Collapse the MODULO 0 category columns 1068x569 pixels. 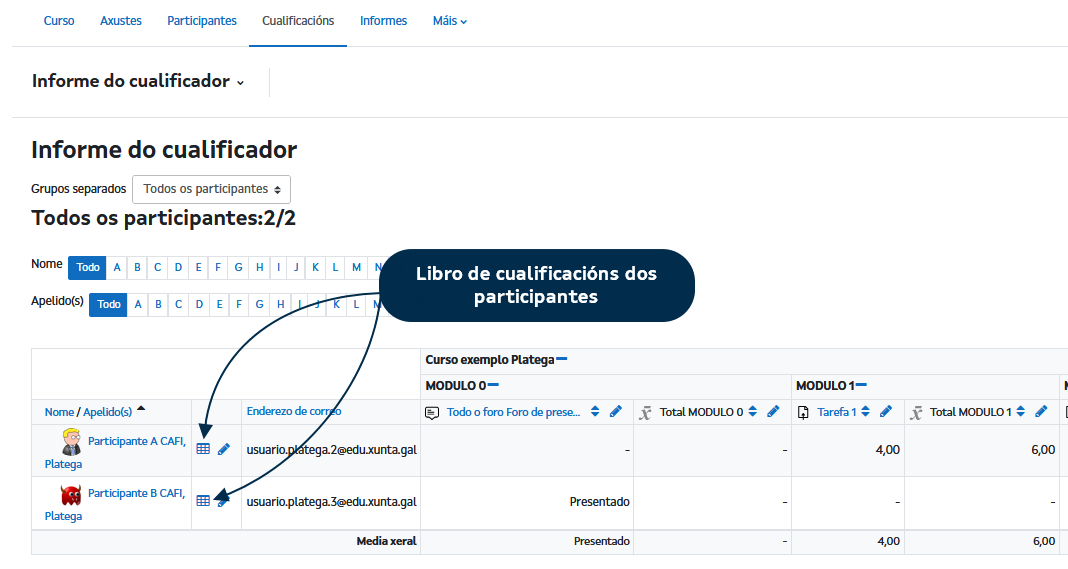click(494, 385)
